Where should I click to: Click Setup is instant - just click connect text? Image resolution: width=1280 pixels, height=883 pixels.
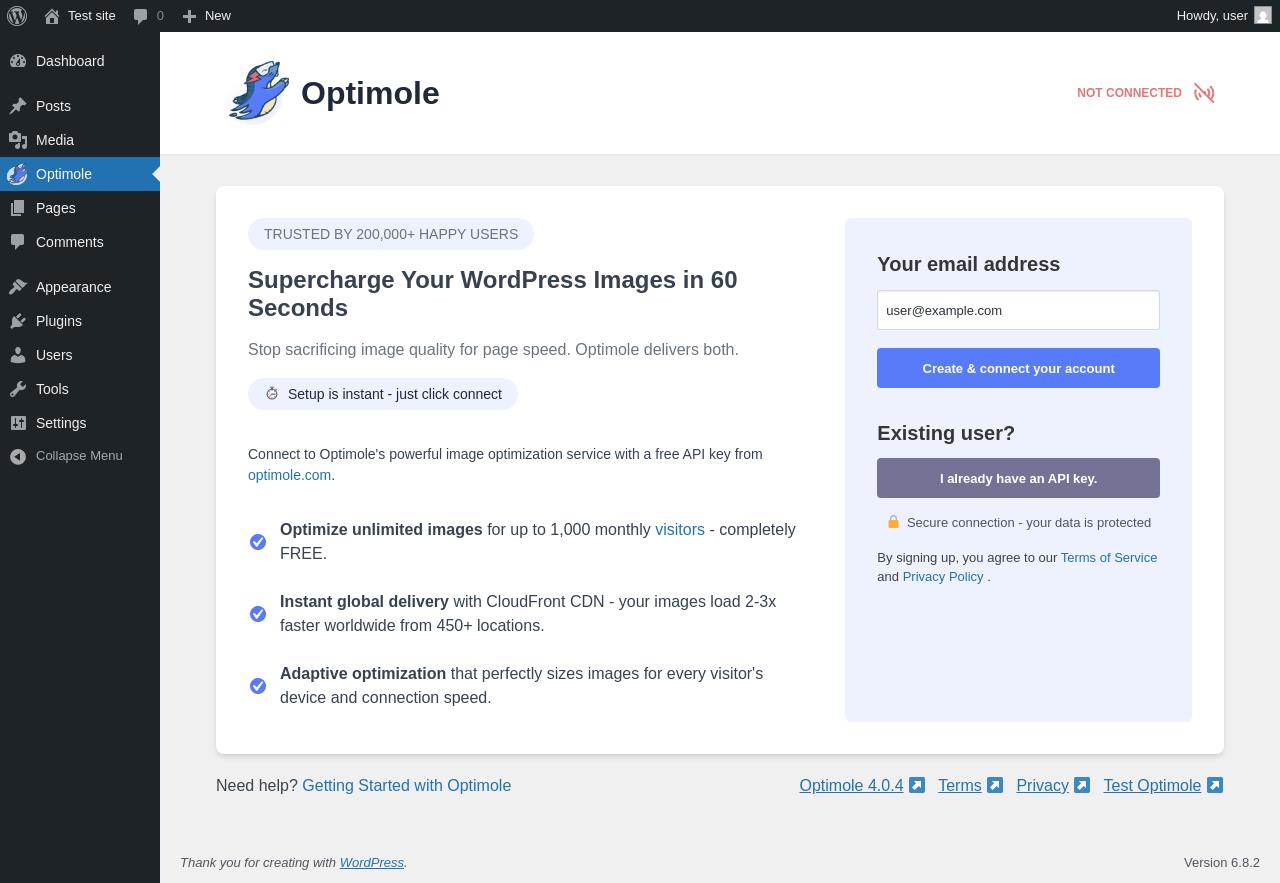[395, 394]
